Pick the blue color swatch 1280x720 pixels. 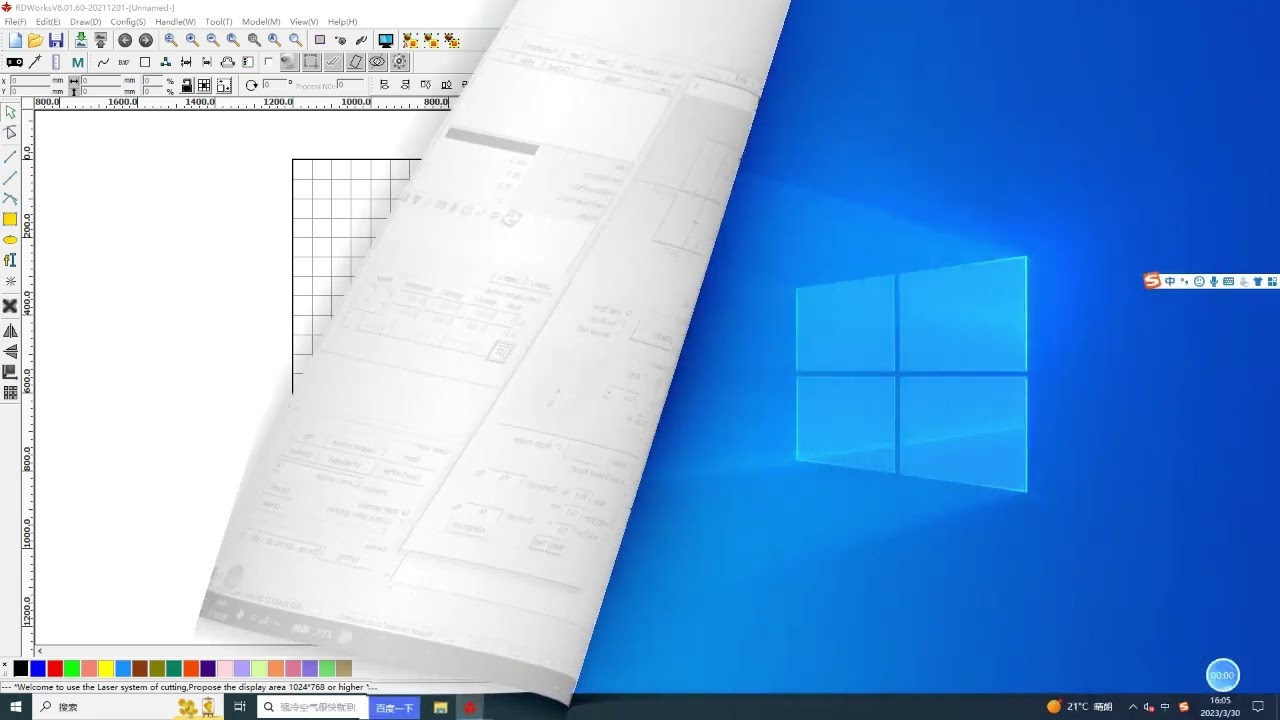coord(37,668)
